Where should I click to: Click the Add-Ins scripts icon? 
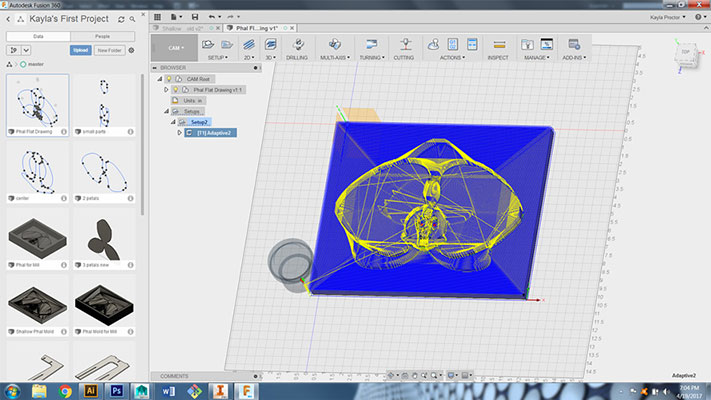574,44
